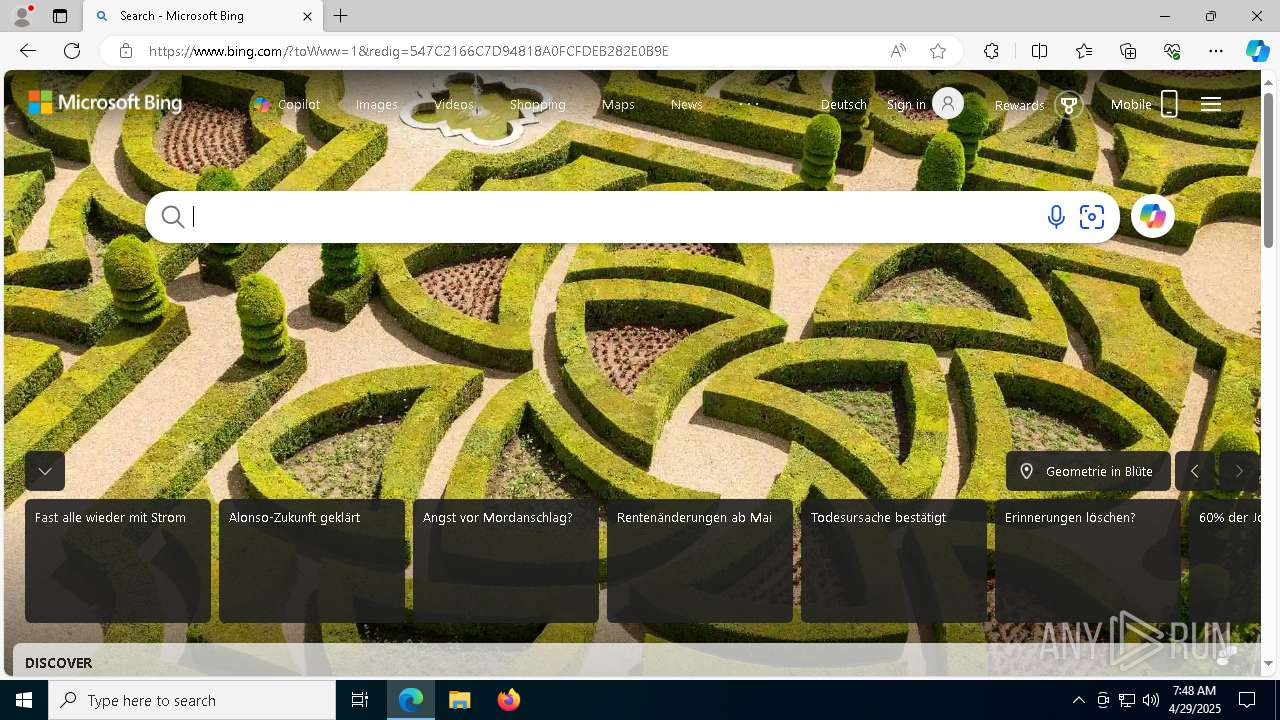The width and height of the screenshot is (1280, 720).
Task: Open Task View on taskbar
Action: 360,700
